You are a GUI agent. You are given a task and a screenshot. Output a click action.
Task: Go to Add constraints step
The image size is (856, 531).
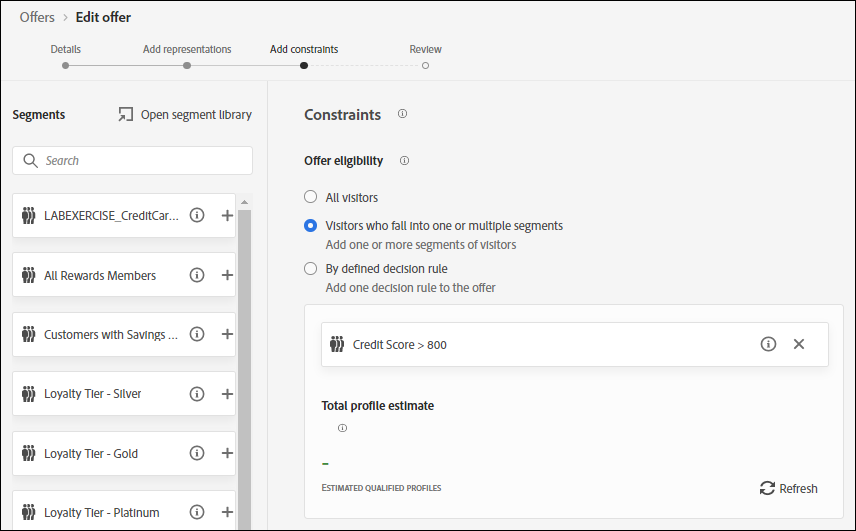tap(304, 49)
